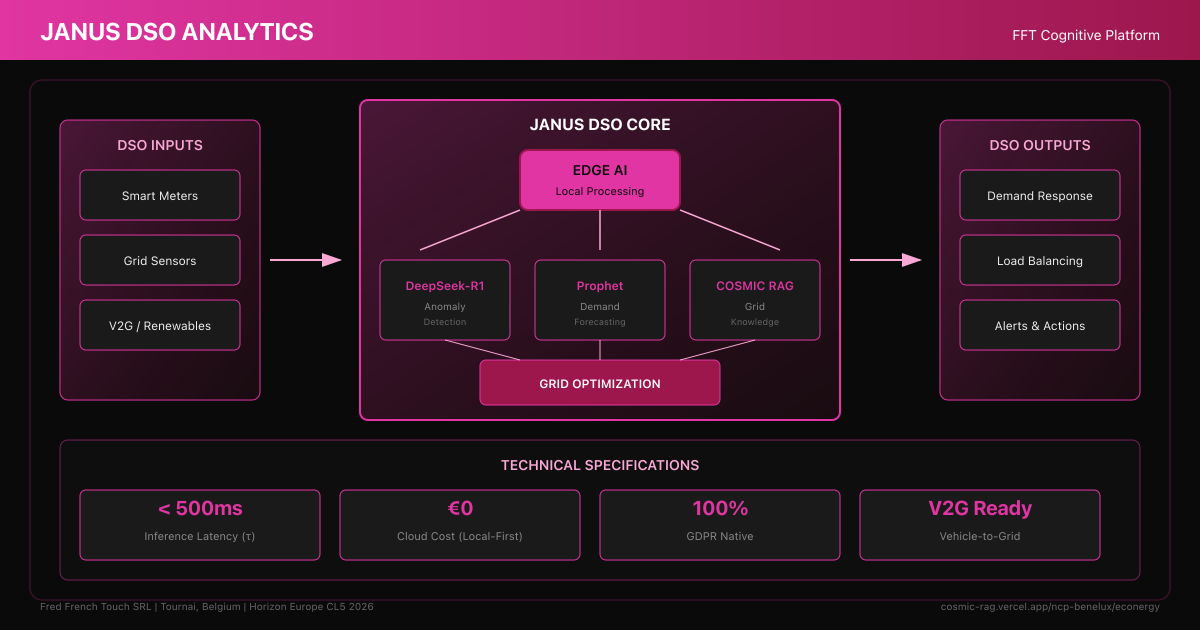Enable the Load Balancing output
The image size is (1200, 630).
coord(1040,260)
